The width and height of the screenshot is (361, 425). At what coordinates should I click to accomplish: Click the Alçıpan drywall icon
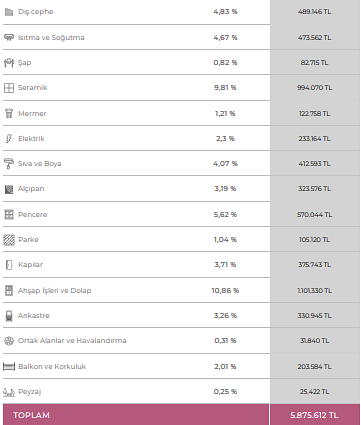(x=9, y=189)
